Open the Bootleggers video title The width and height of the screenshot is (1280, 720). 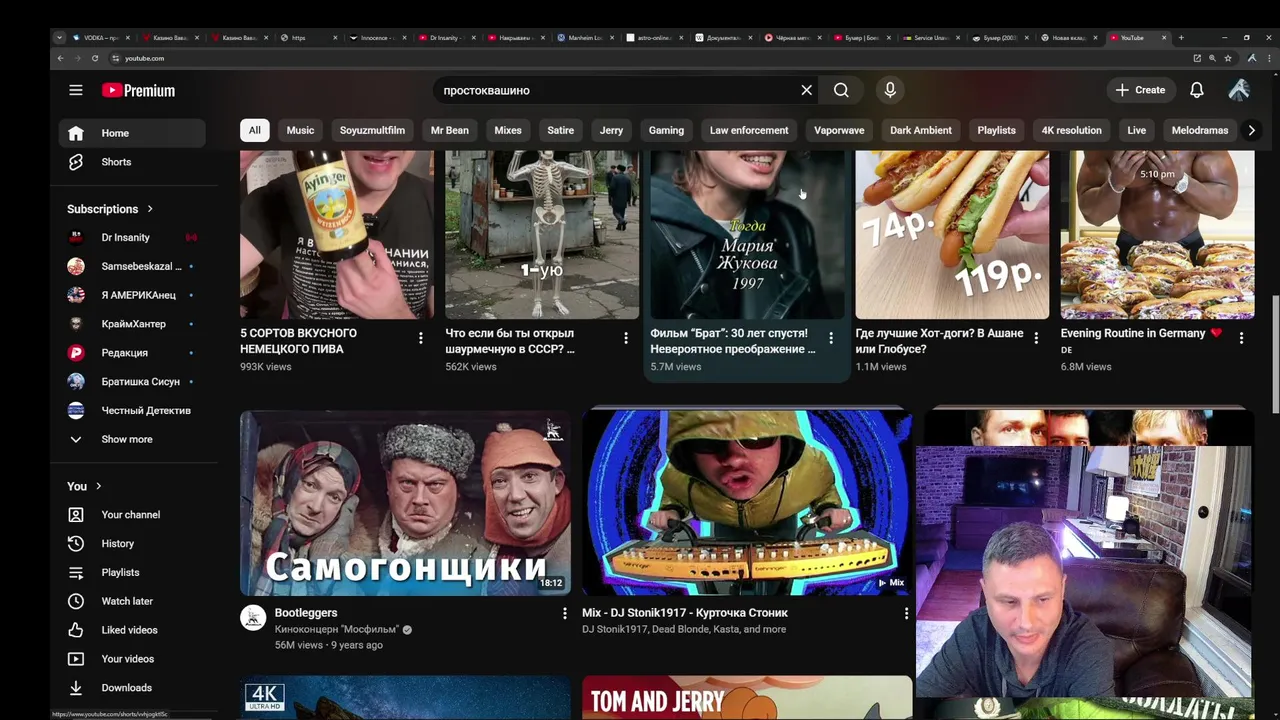(306, 613)
